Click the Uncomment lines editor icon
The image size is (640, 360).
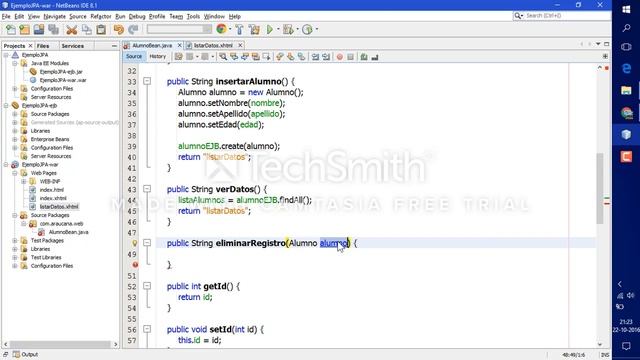(x=375, y=57)
